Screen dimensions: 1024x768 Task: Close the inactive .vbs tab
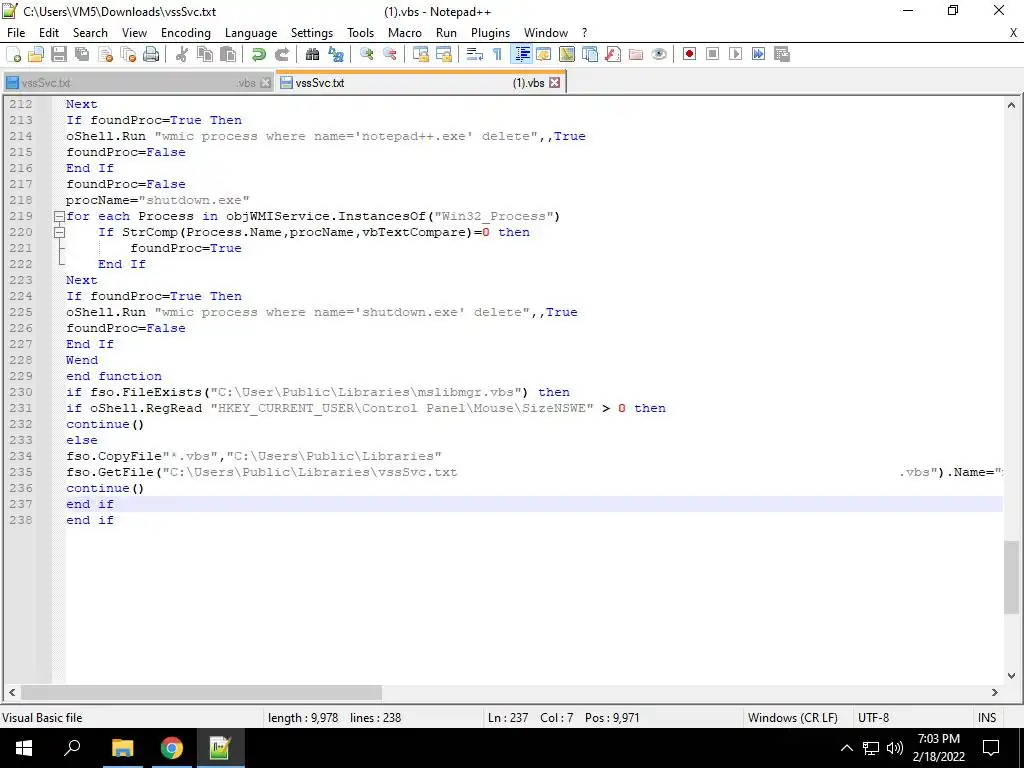(x=265, y=83)
